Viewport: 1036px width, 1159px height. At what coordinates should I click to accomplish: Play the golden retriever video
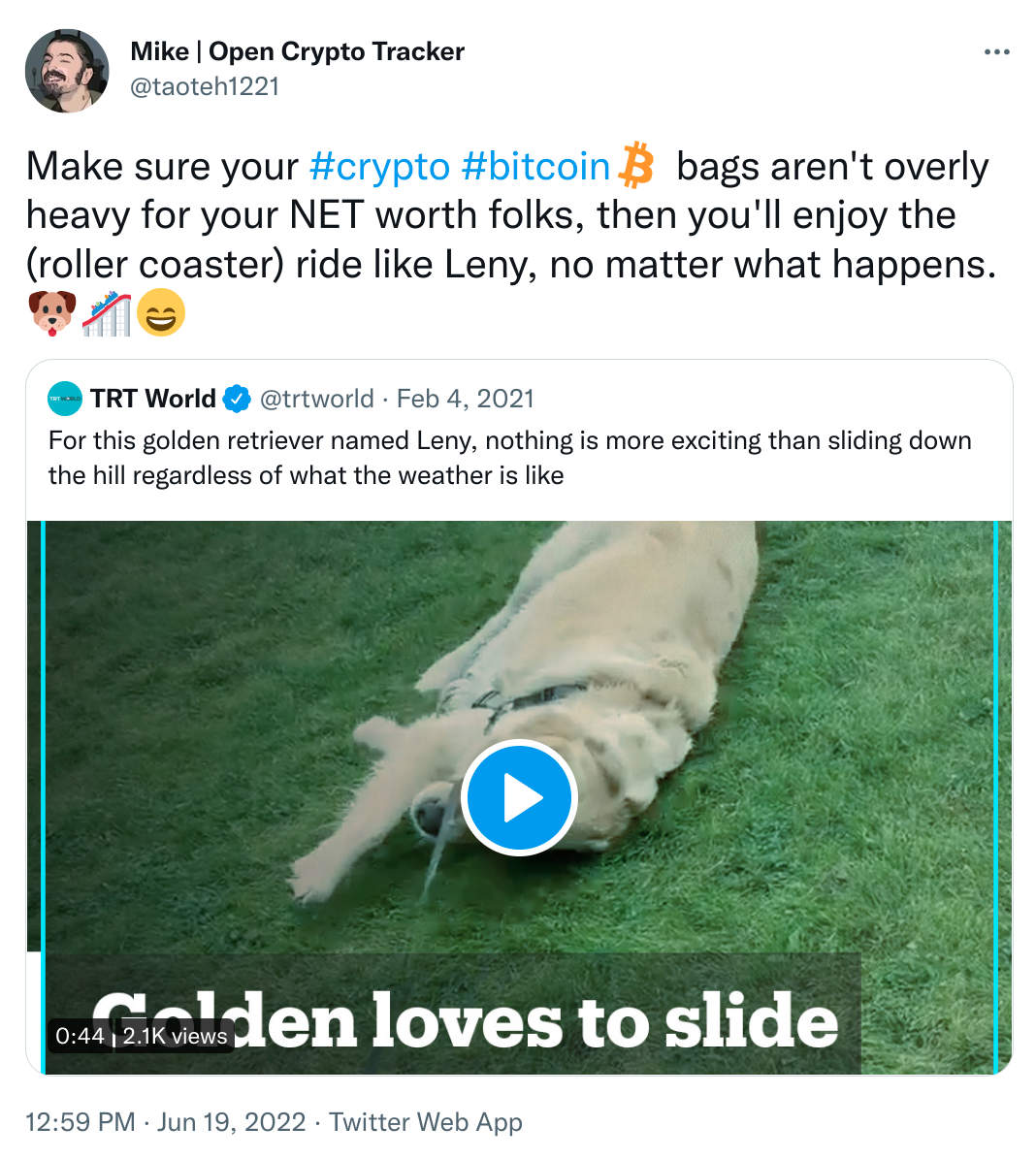pyautogui.click(x=519, y=797)
